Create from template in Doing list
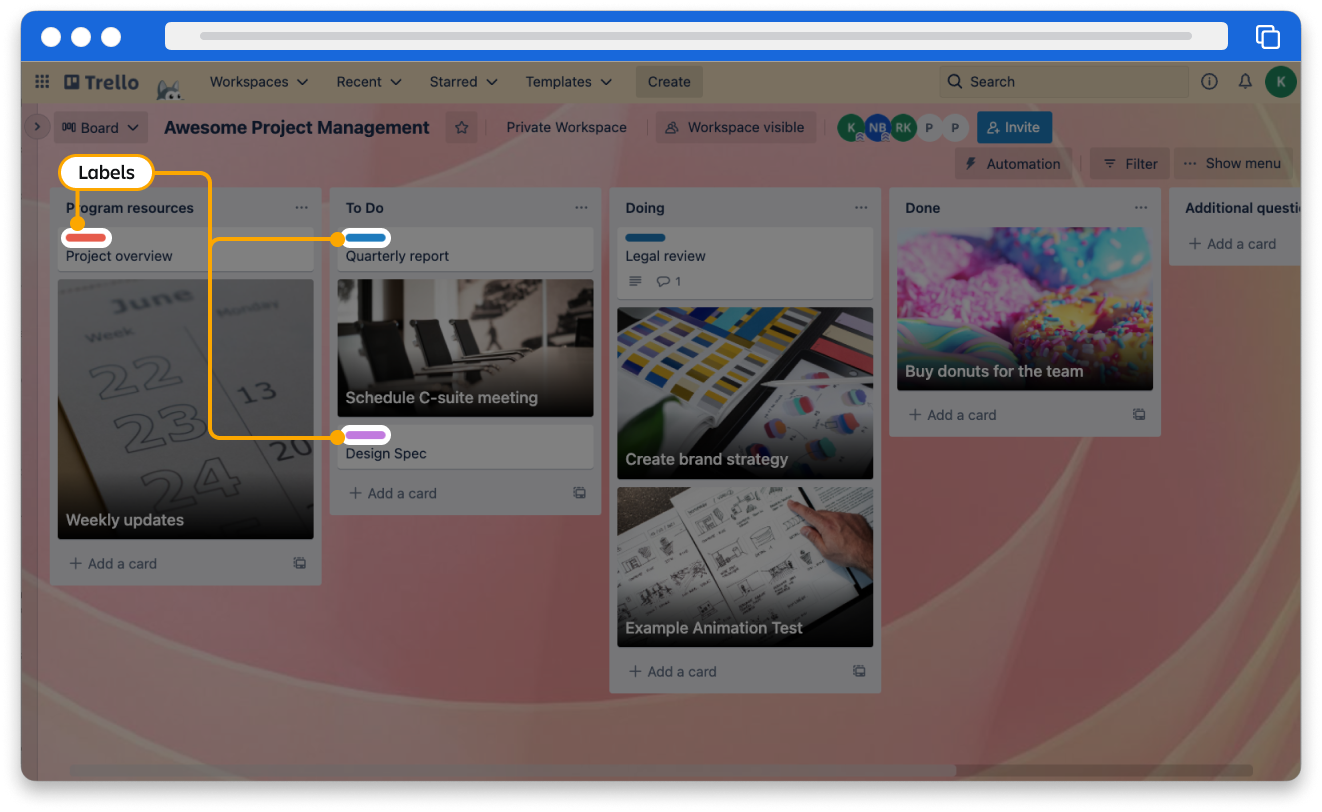The image size is (1322, 812). click(860, 672)
